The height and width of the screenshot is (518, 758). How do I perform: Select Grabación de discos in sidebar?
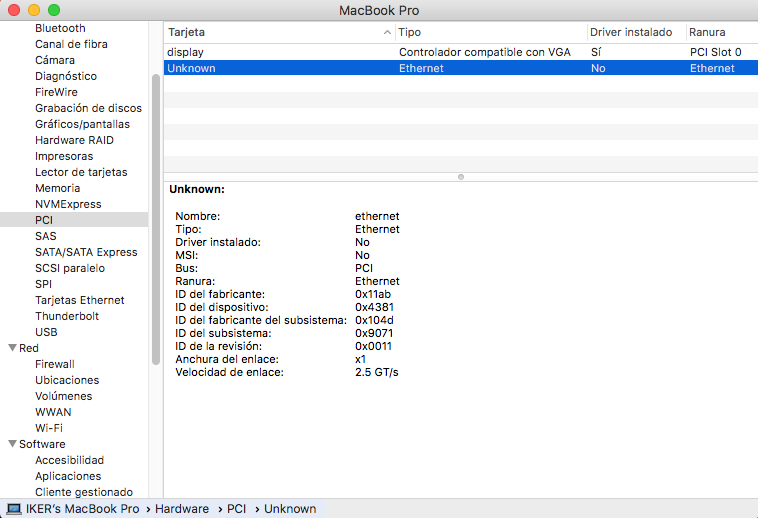(88, 108)
